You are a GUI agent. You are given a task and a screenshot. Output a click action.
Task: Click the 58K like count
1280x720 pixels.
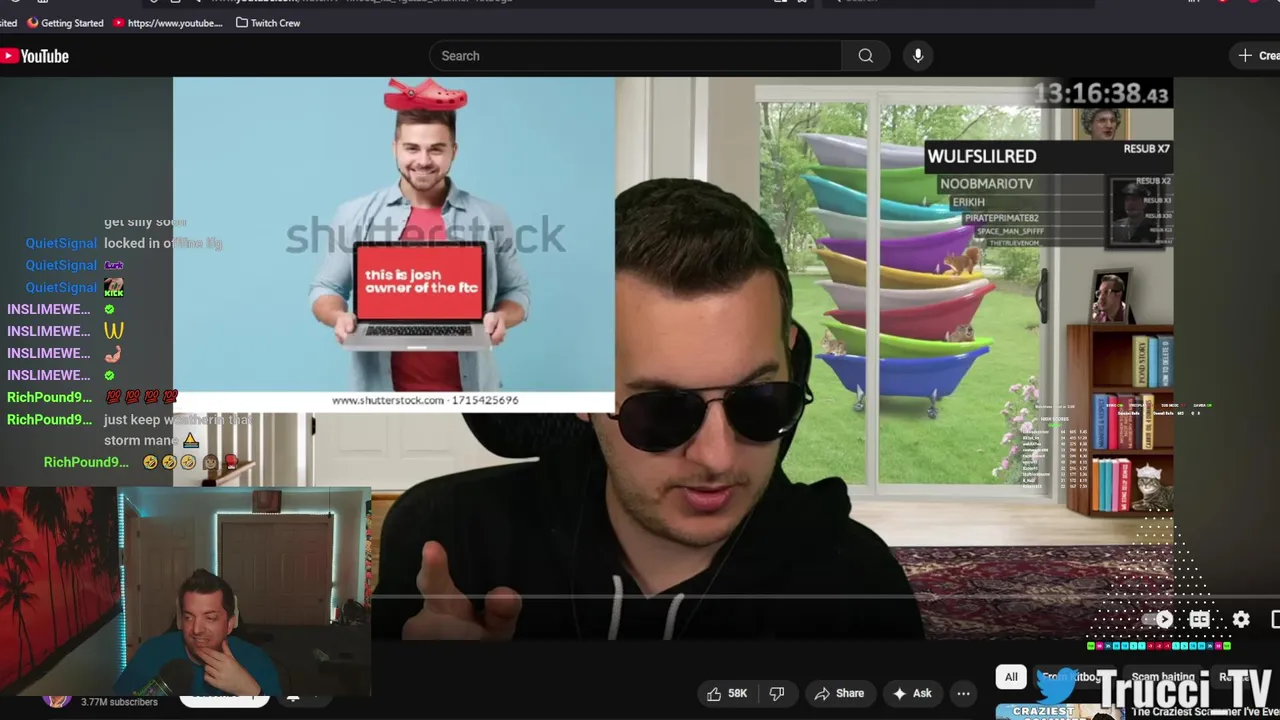pos(738,693)
